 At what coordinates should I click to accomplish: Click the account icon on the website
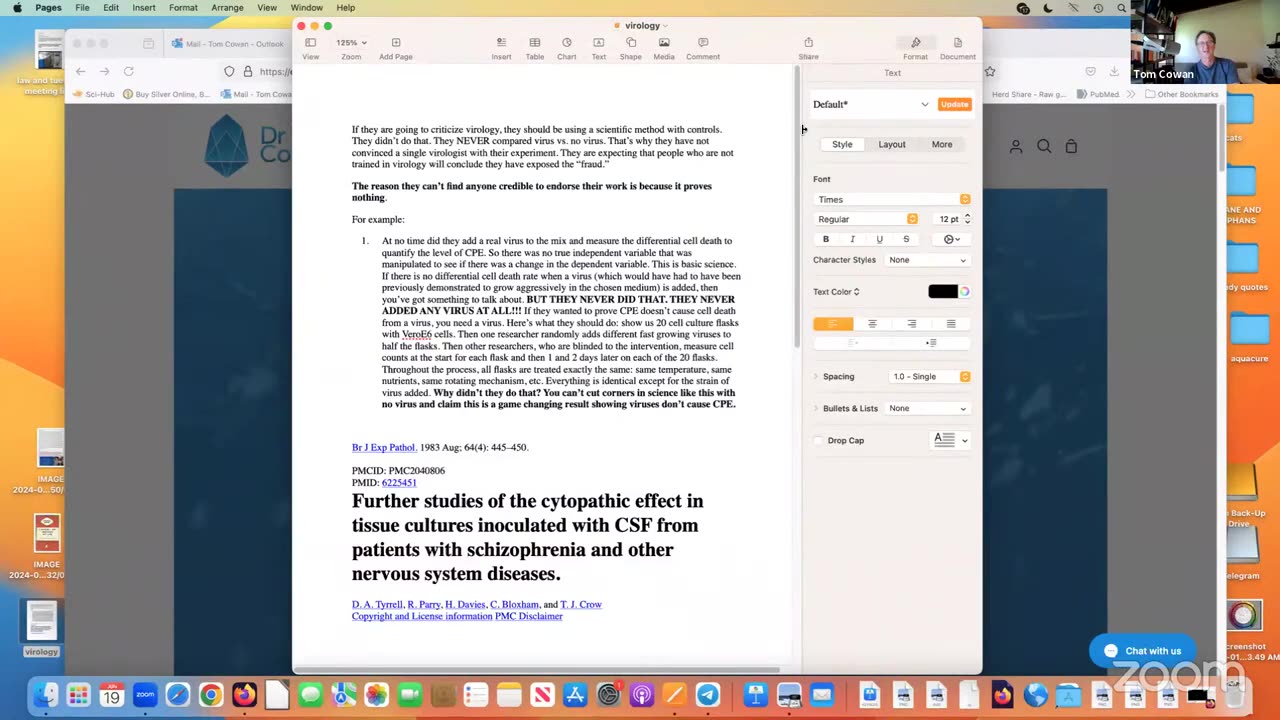point(1016,147)
